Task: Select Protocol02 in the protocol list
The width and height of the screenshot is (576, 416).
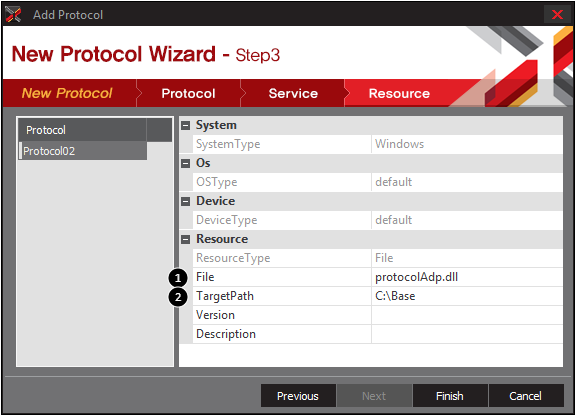Action: pyautogui.click(x=83, y=151)
